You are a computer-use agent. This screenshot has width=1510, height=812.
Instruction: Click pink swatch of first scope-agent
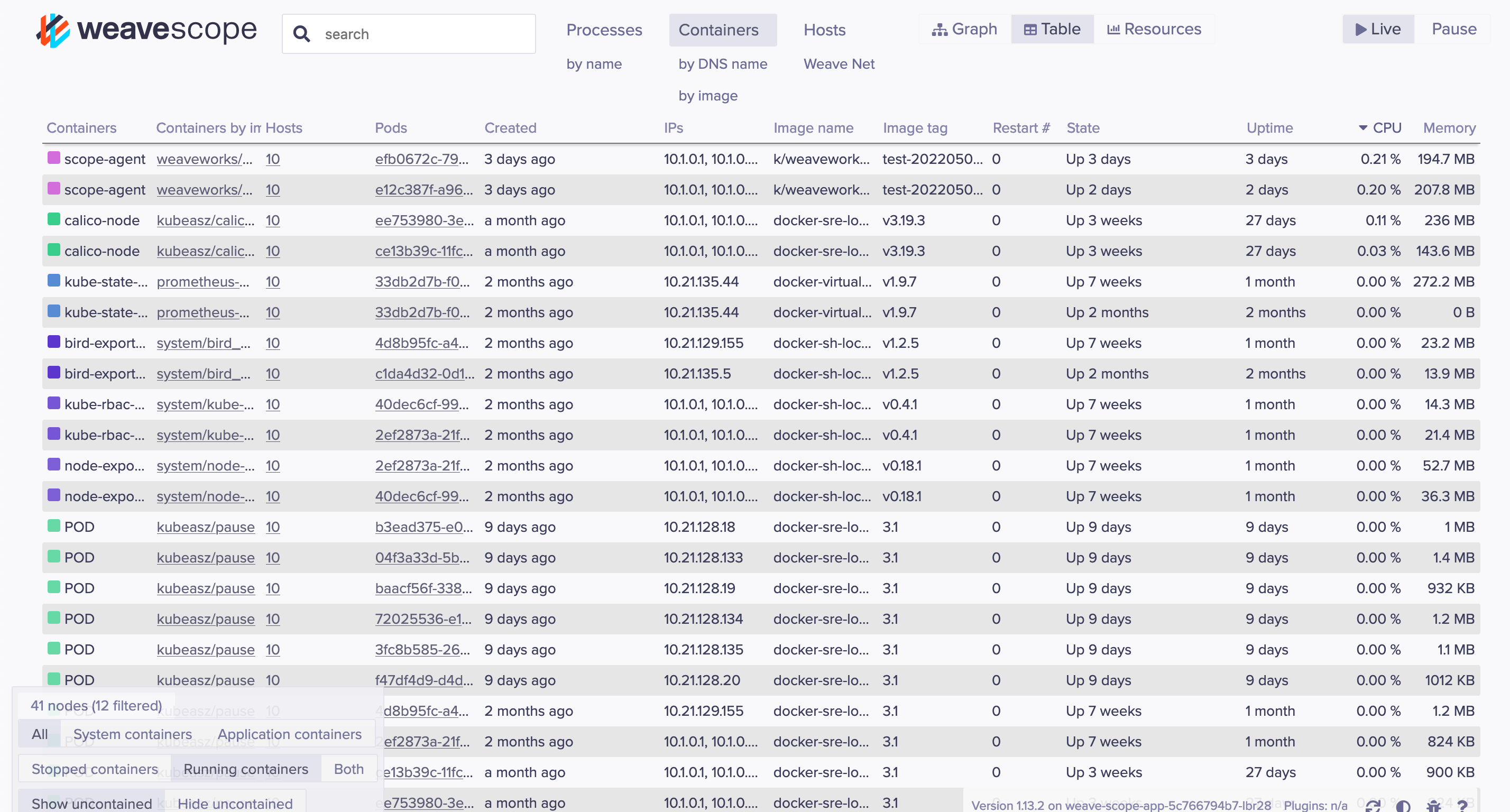[x=54, y=158]
